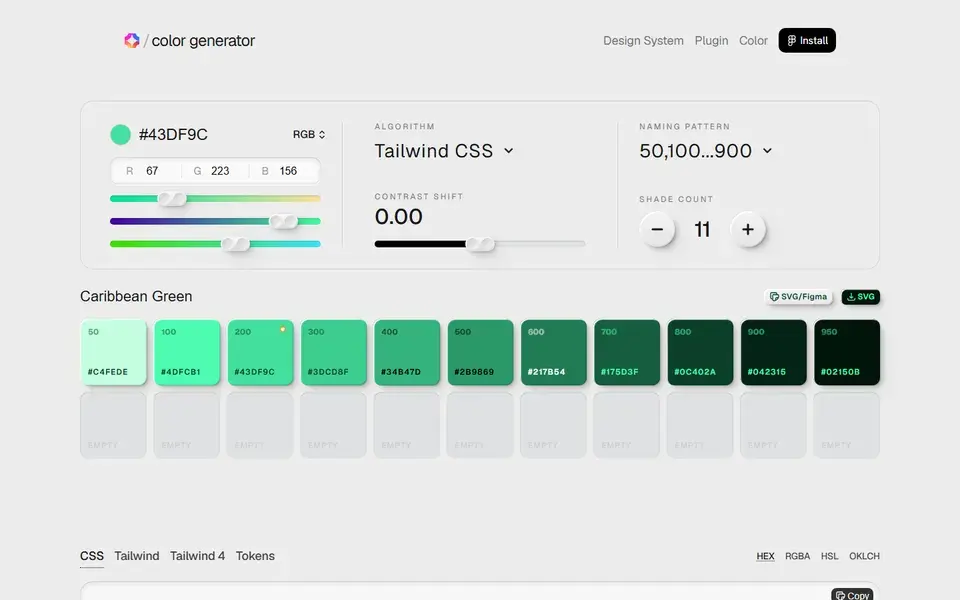Viewport: 960px width, 600px height.
Task: Open the RGB color mode selector
Action: (309, 134)
